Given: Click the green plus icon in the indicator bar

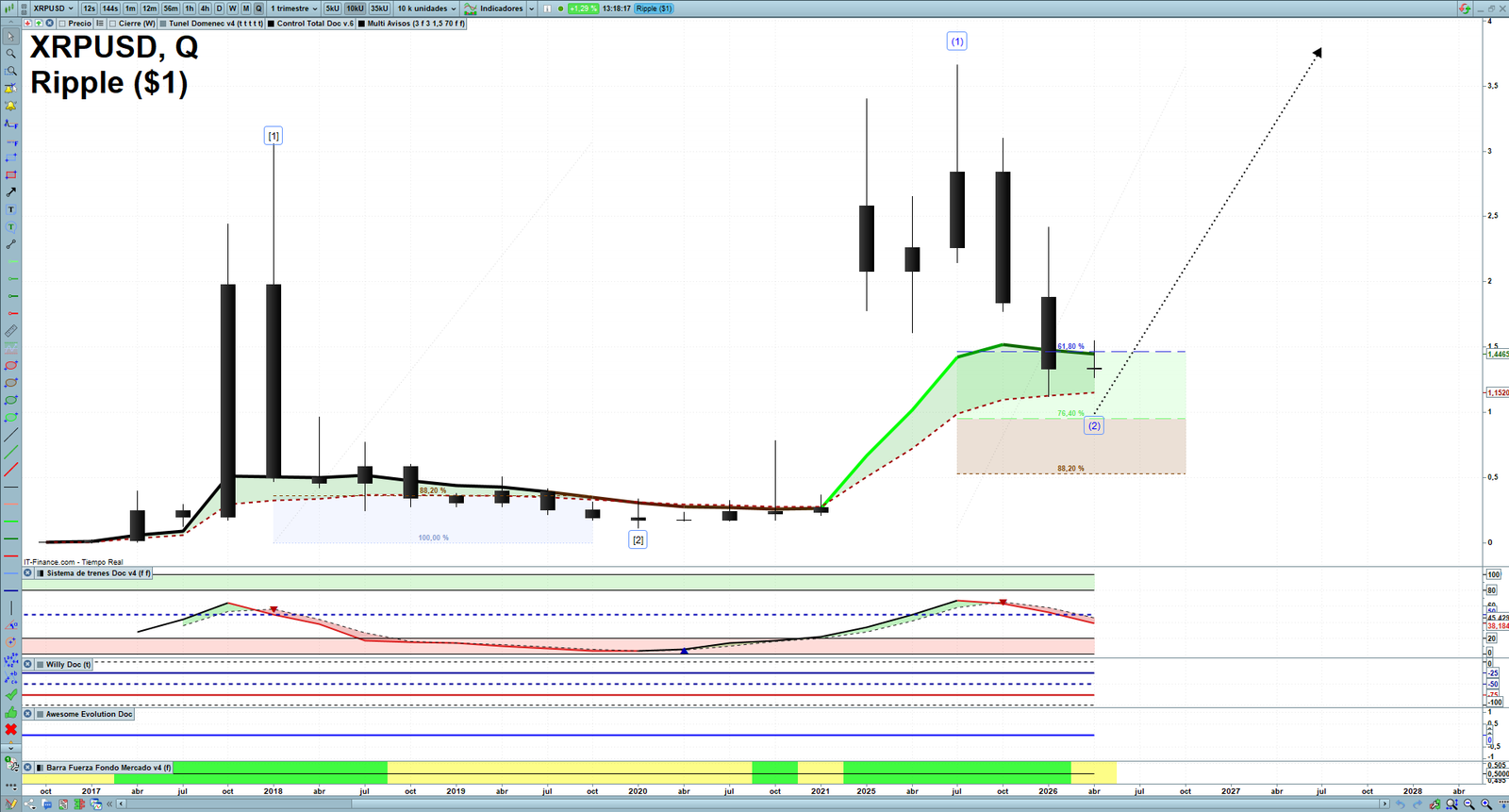Looking at the screenshot, I should (x=39, y=23).
